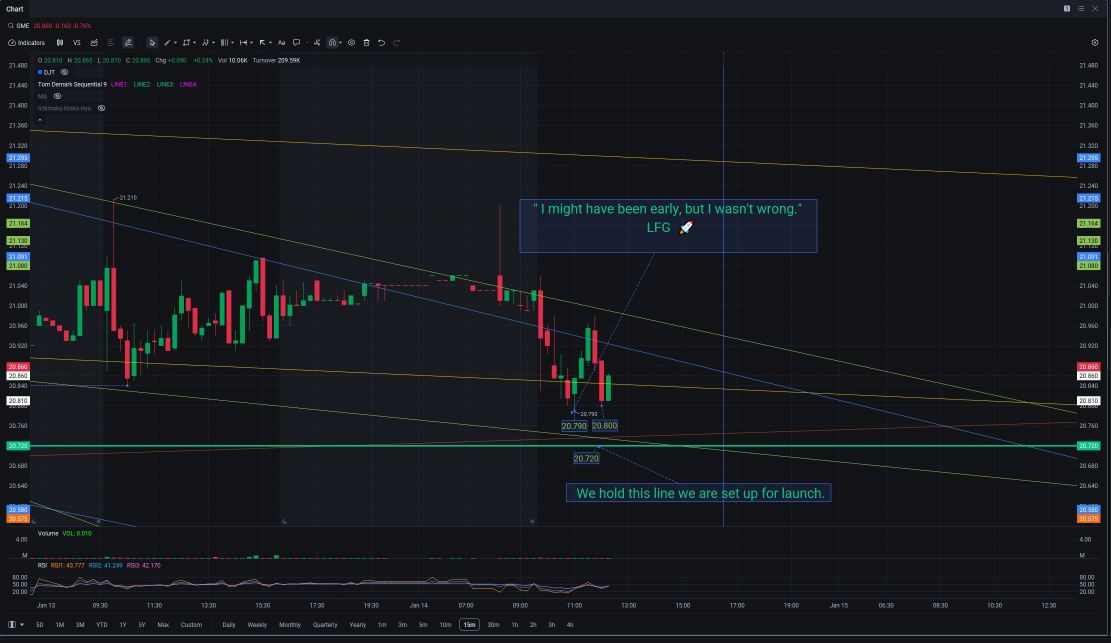Change the candlestick chart type
The width and height of the screenshot is (1111, 643).
coord(60,43)
